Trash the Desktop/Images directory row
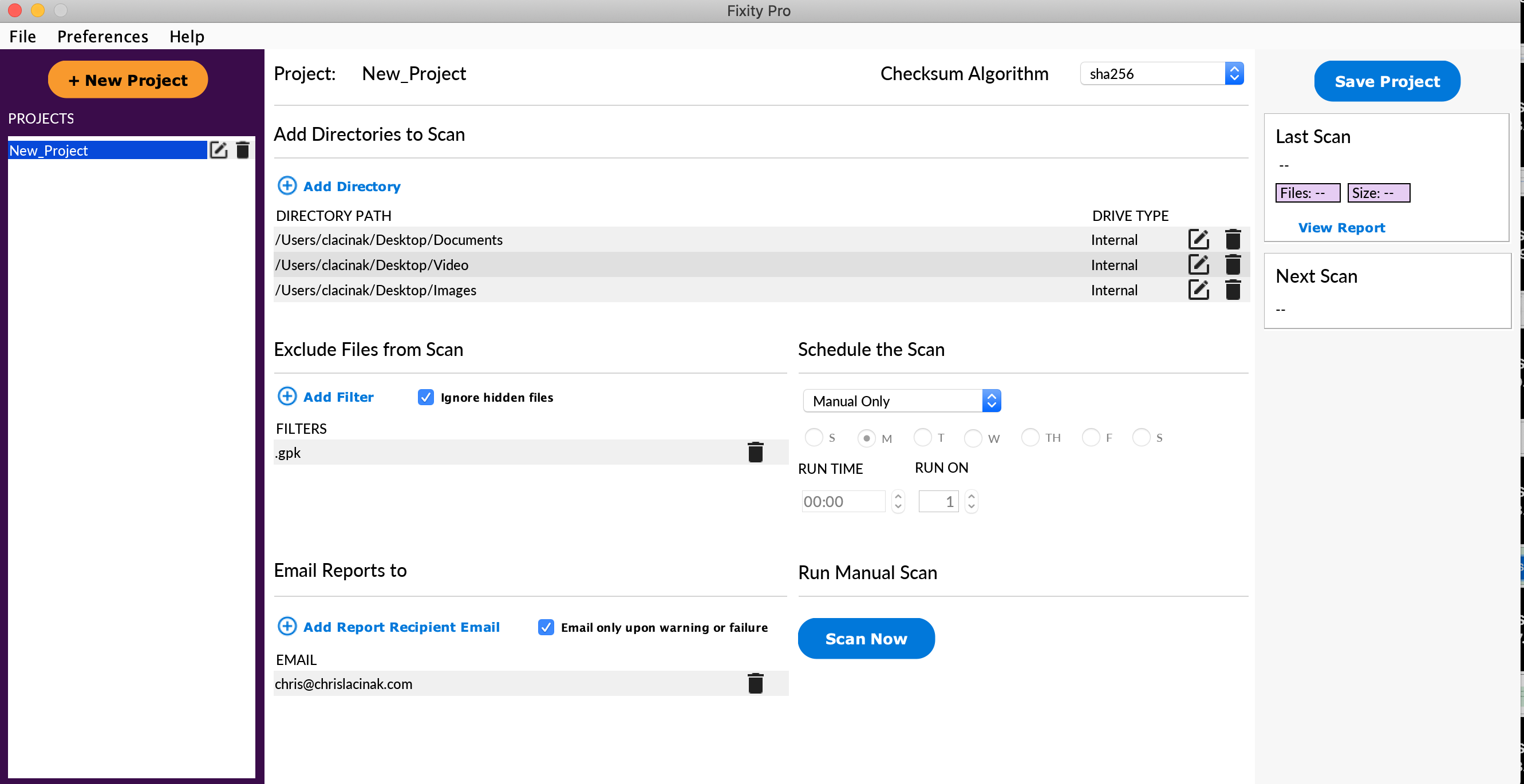 pyautogui.click(x=1233, y=290)
